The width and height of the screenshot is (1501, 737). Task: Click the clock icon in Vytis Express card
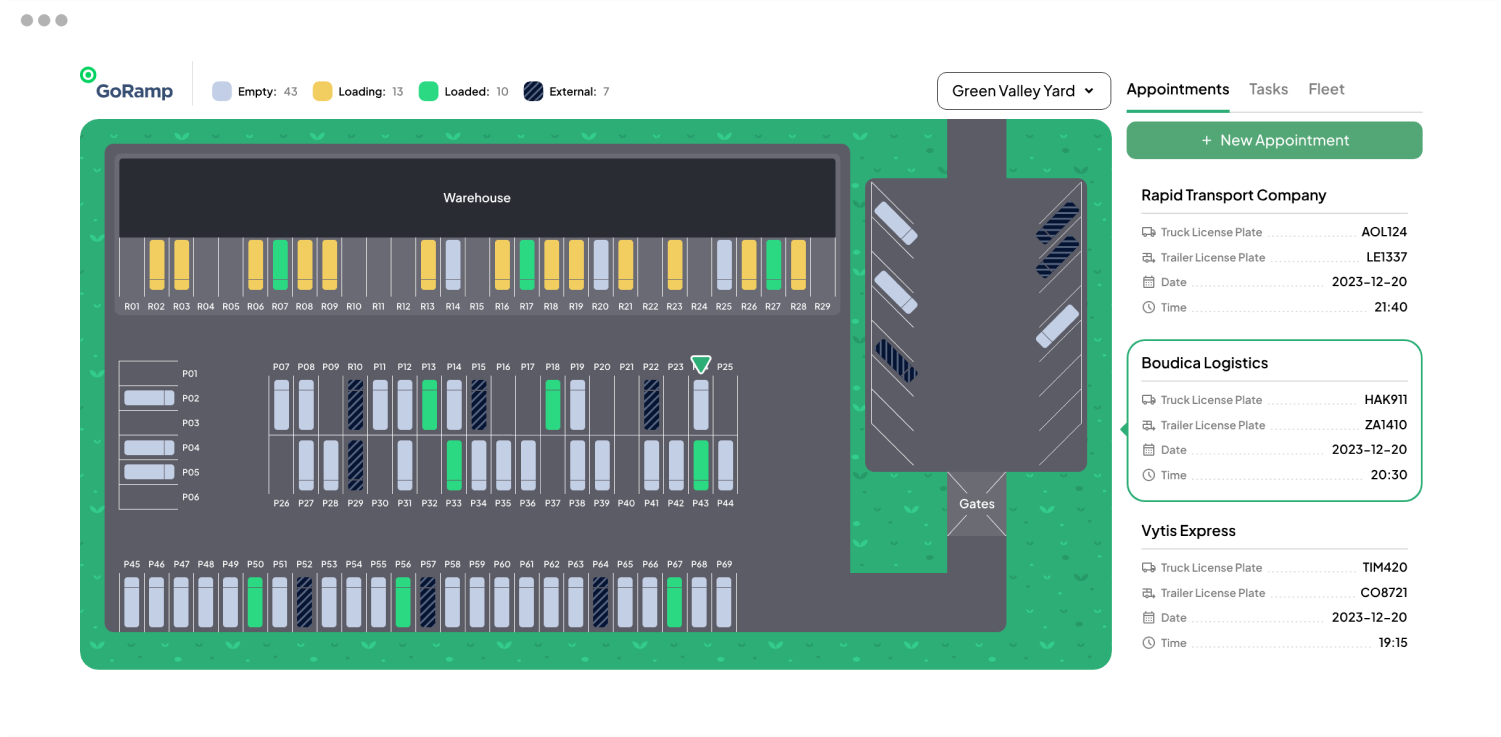[1149, 643]
